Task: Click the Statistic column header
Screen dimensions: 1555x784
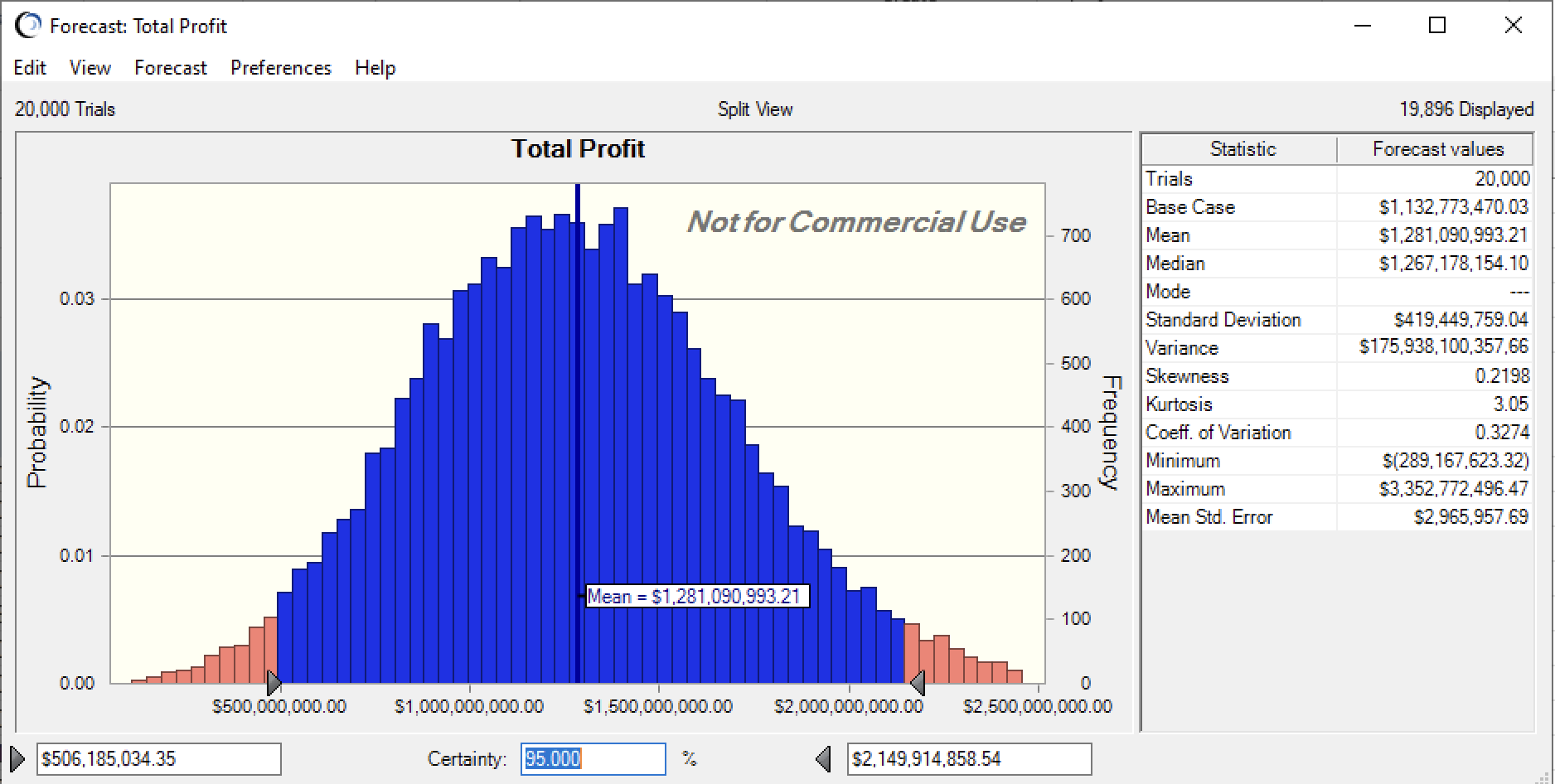Action: 1242,149
